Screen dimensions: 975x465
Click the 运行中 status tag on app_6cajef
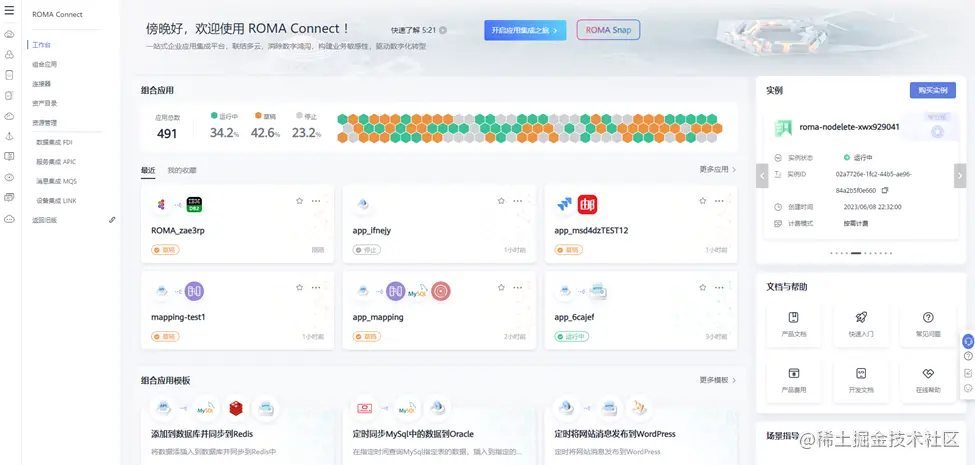point(571,336)
